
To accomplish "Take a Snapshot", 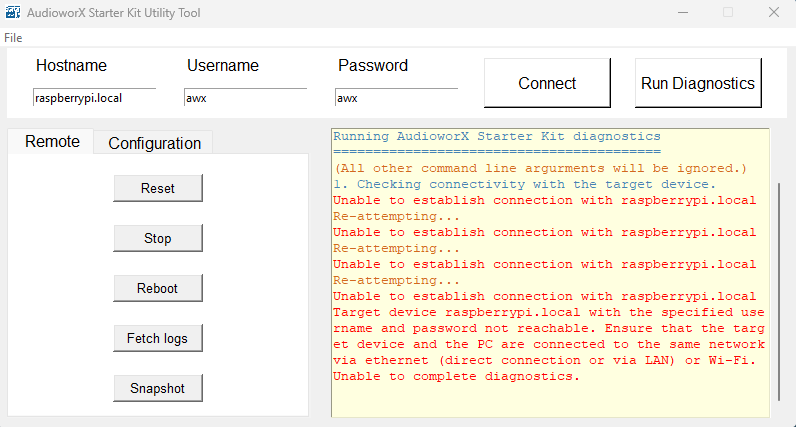I will (158, 388).
